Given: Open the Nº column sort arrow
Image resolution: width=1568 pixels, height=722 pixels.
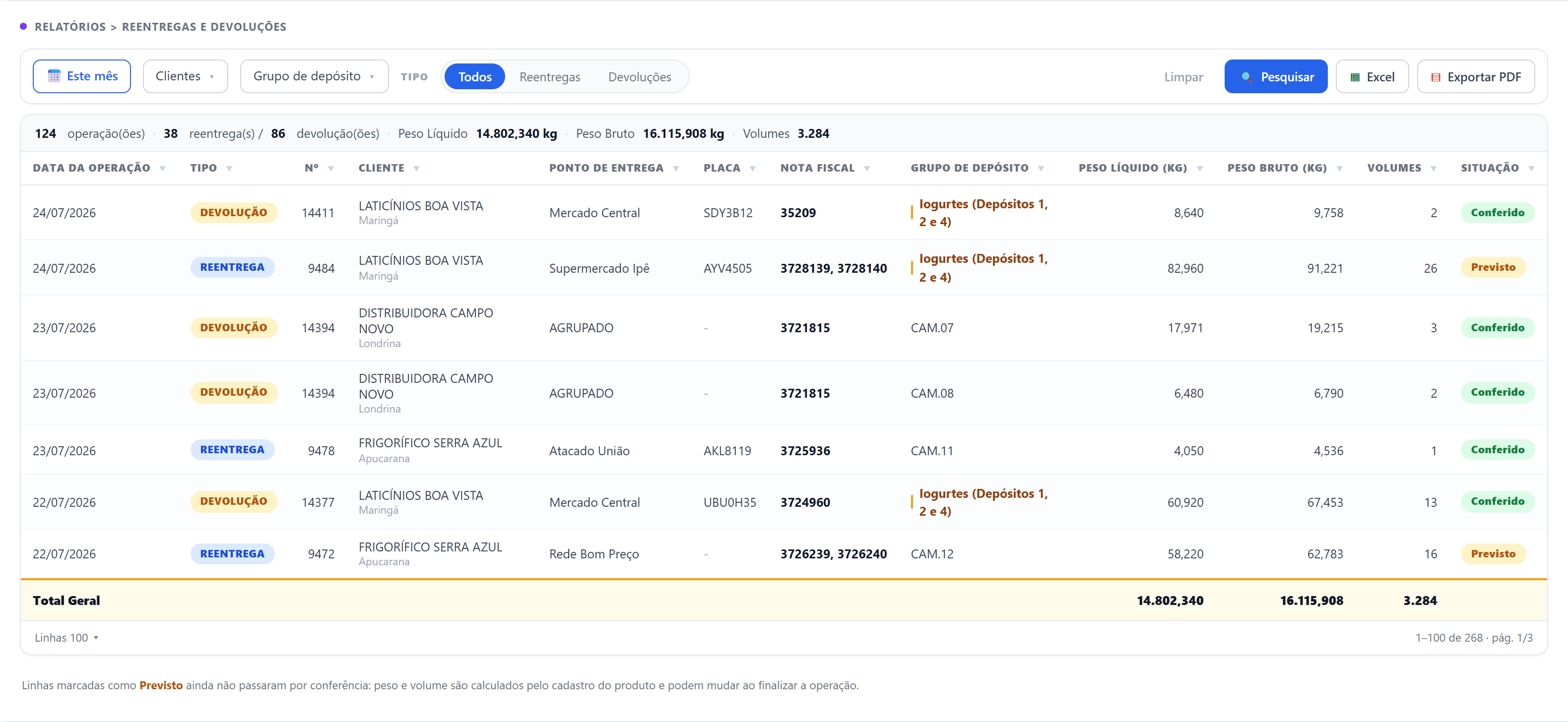Looking at the screenshot, I should coord(330,169).
